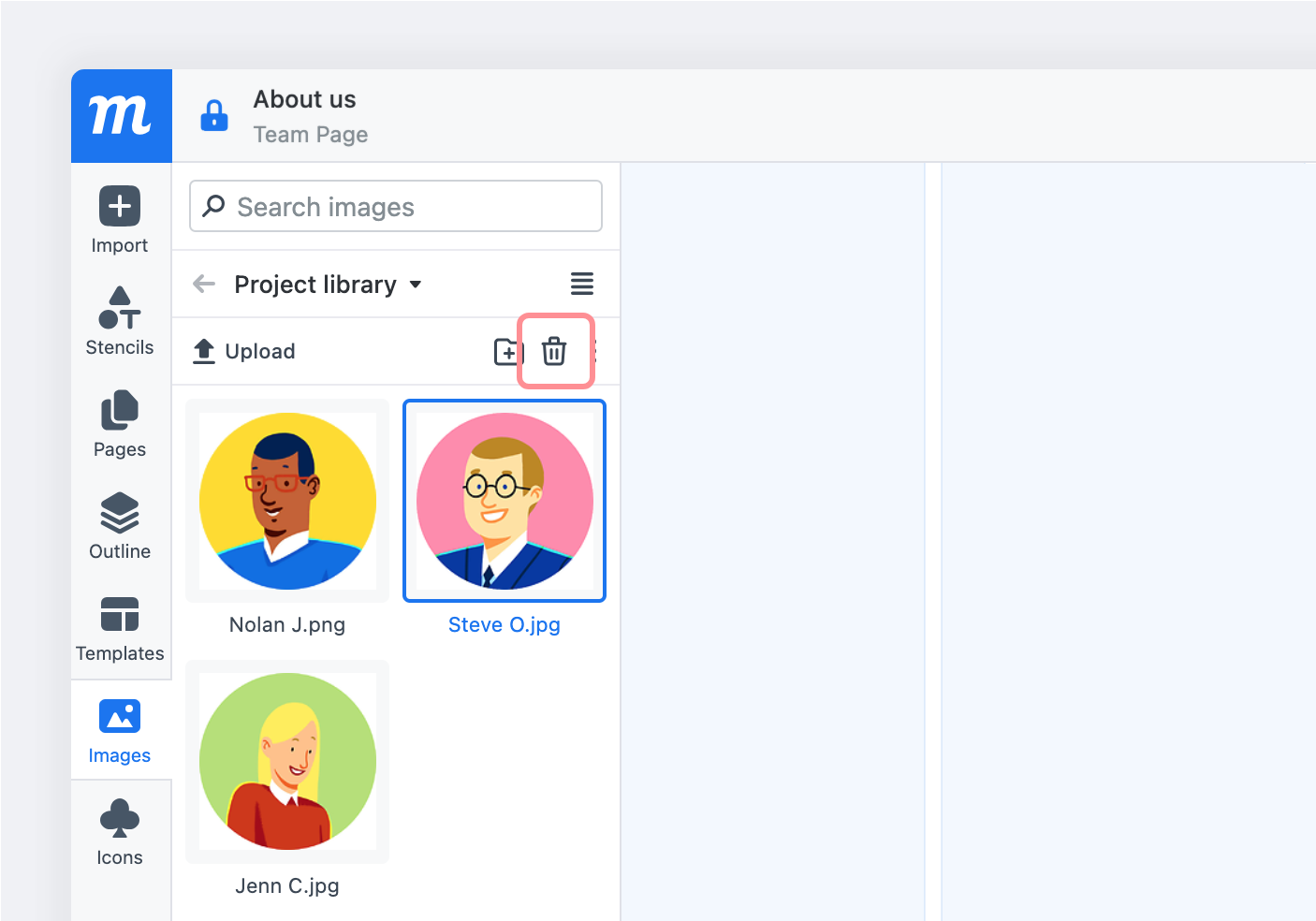Create a new folder with folder-plus icon
The width and height of the screenshot is (1316, 921).
pos(507,352)
